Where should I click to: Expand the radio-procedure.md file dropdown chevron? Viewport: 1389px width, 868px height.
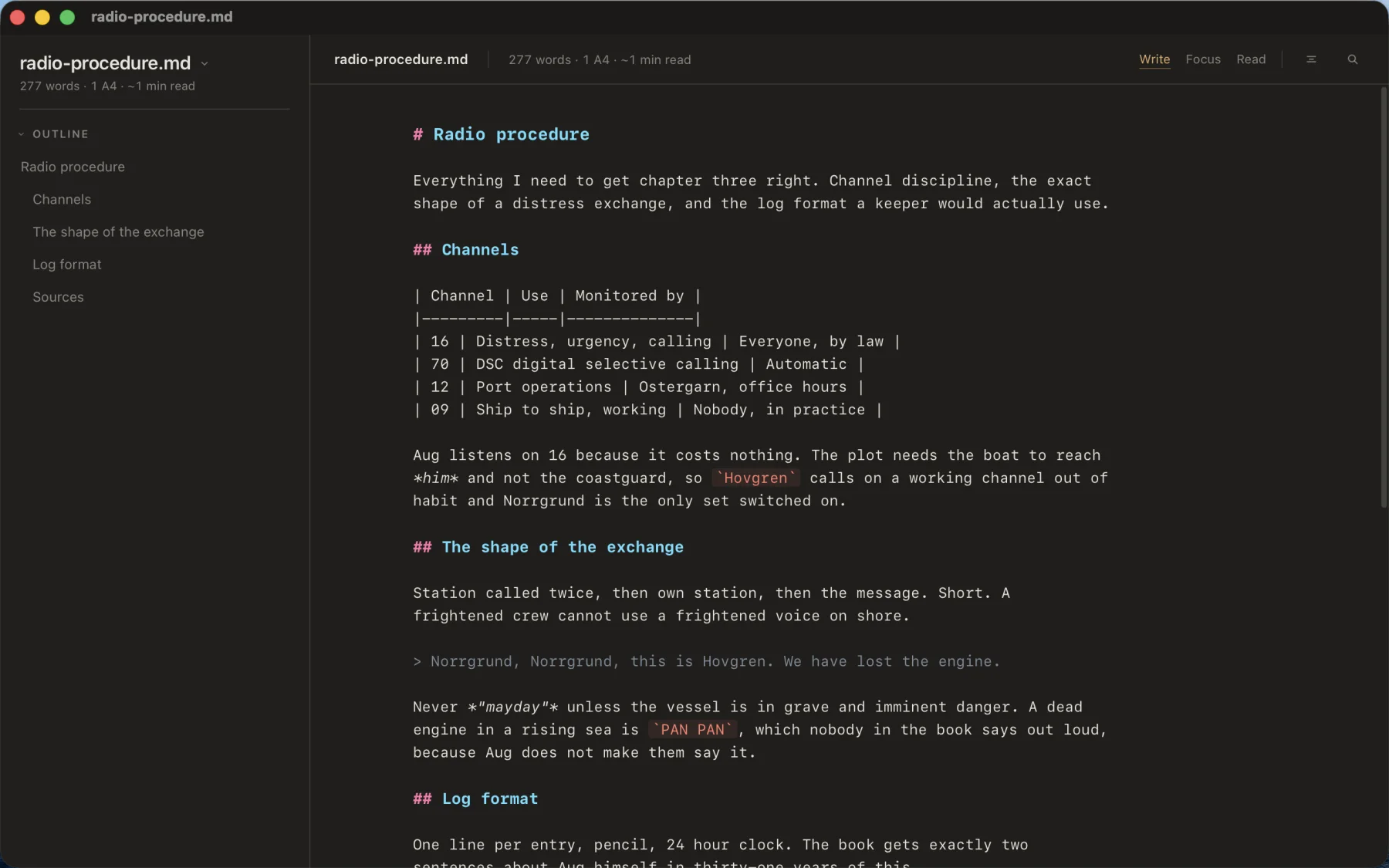tap(204, 64)
